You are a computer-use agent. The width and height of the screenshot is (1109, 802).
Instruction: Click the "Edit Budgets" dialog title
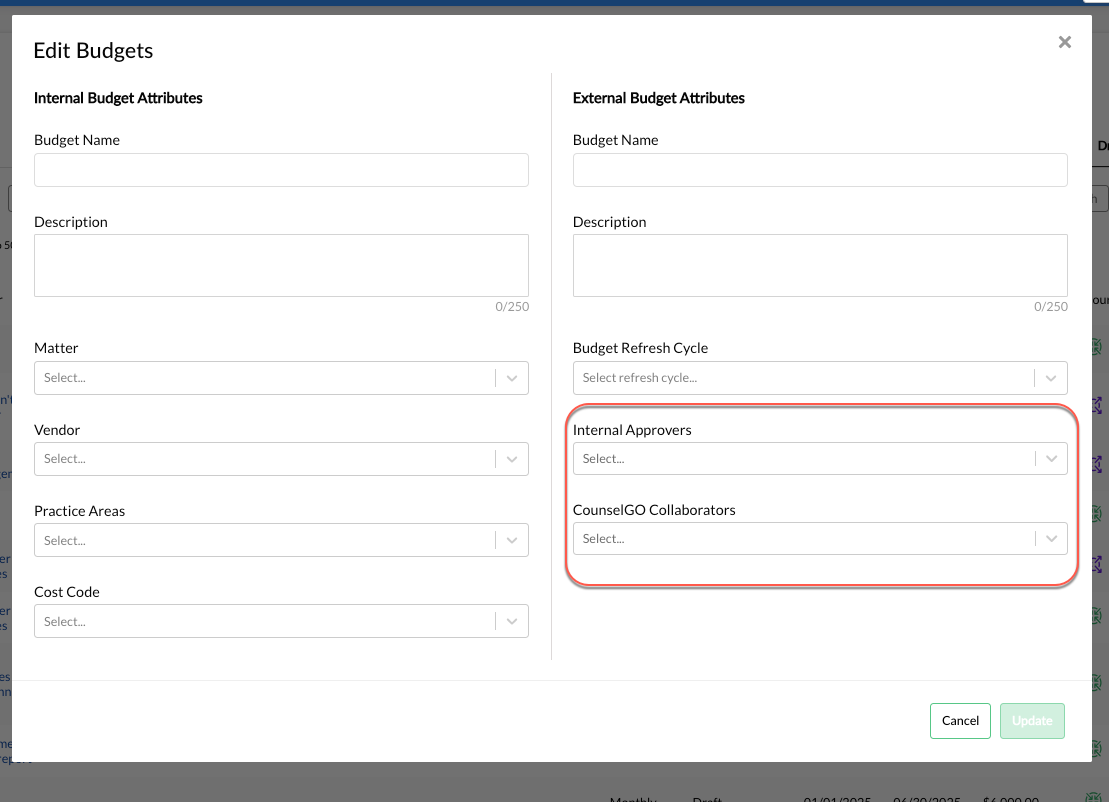click(93, 50)
